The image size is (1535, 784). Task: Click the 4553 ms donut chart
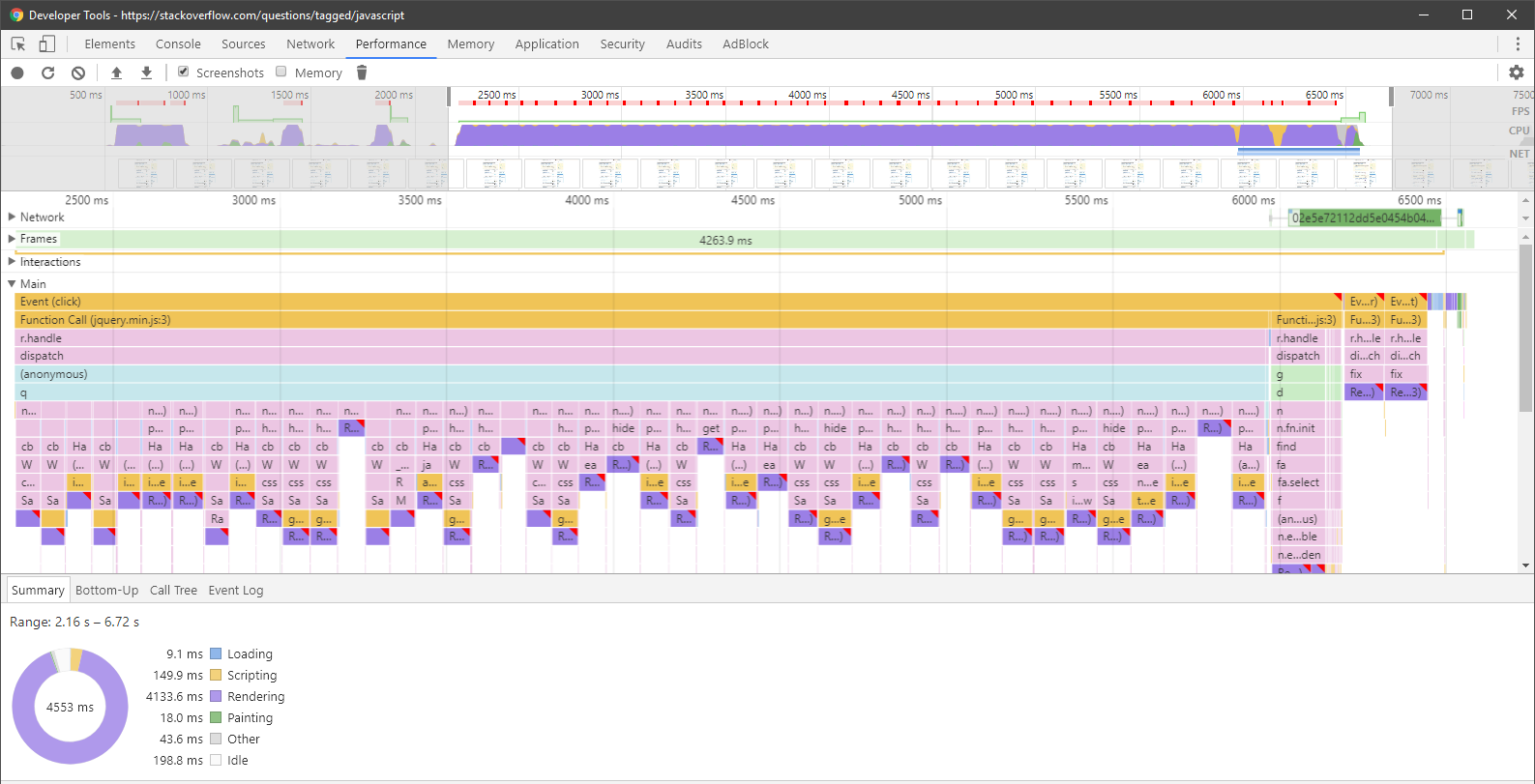pos(70,707)
